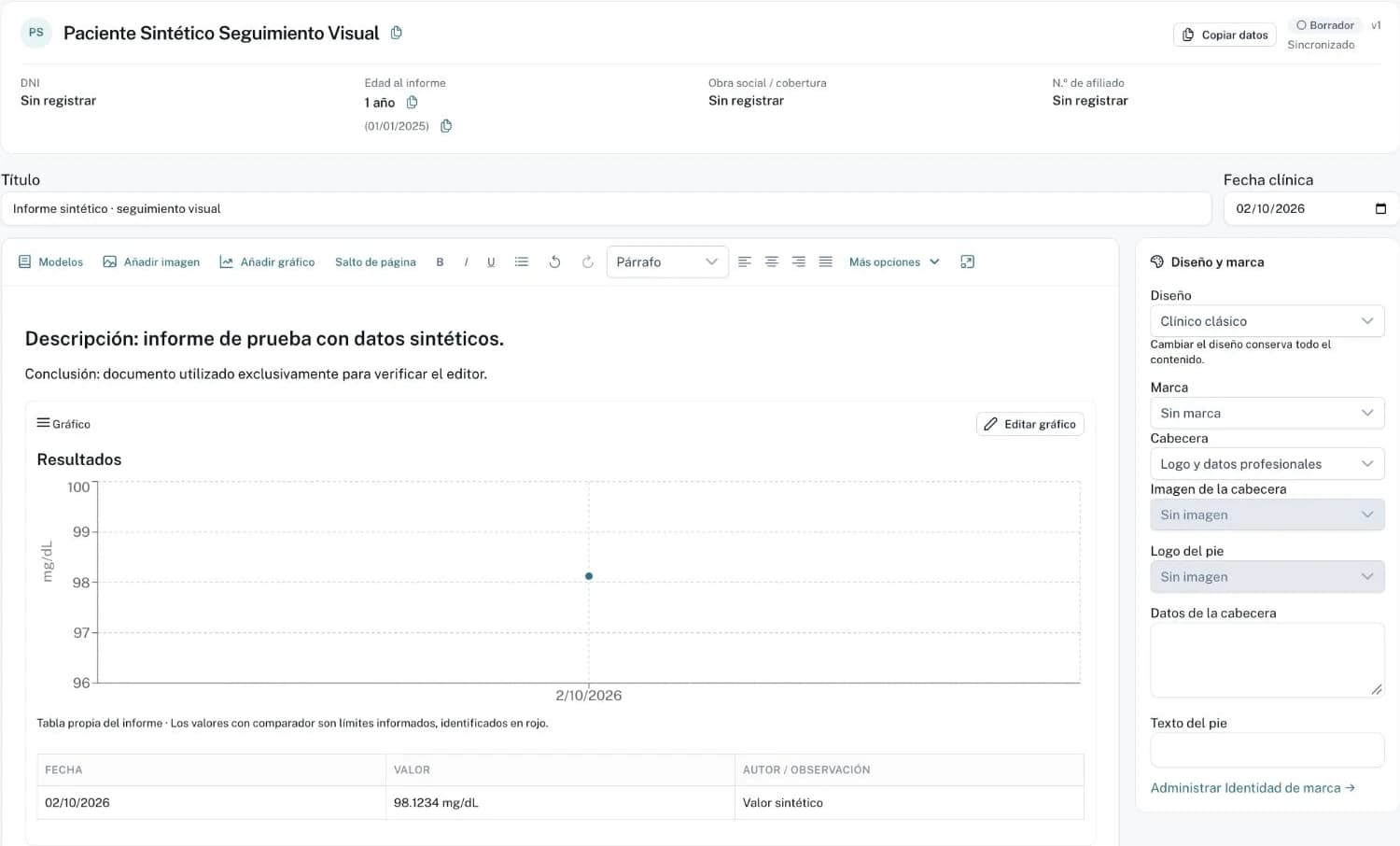The image size is (1400, 846).
Task: Open the Diseño dropdown showing Clínico clásico
Action: (x=1267, y=321)
